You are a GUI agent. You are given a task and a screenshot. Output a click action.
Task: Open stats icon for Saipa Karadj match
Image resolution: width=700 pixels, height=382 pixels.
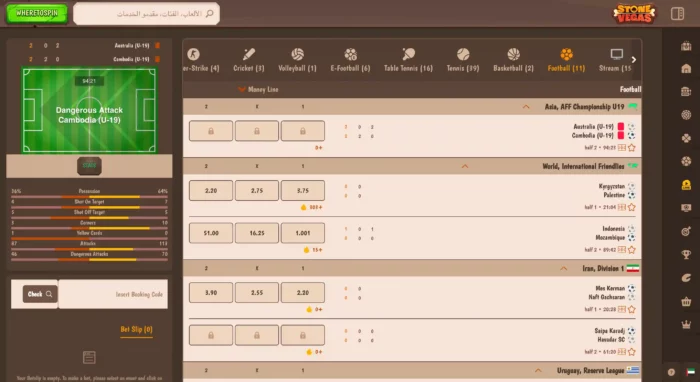pyautogui.click(x=621, y=352)
